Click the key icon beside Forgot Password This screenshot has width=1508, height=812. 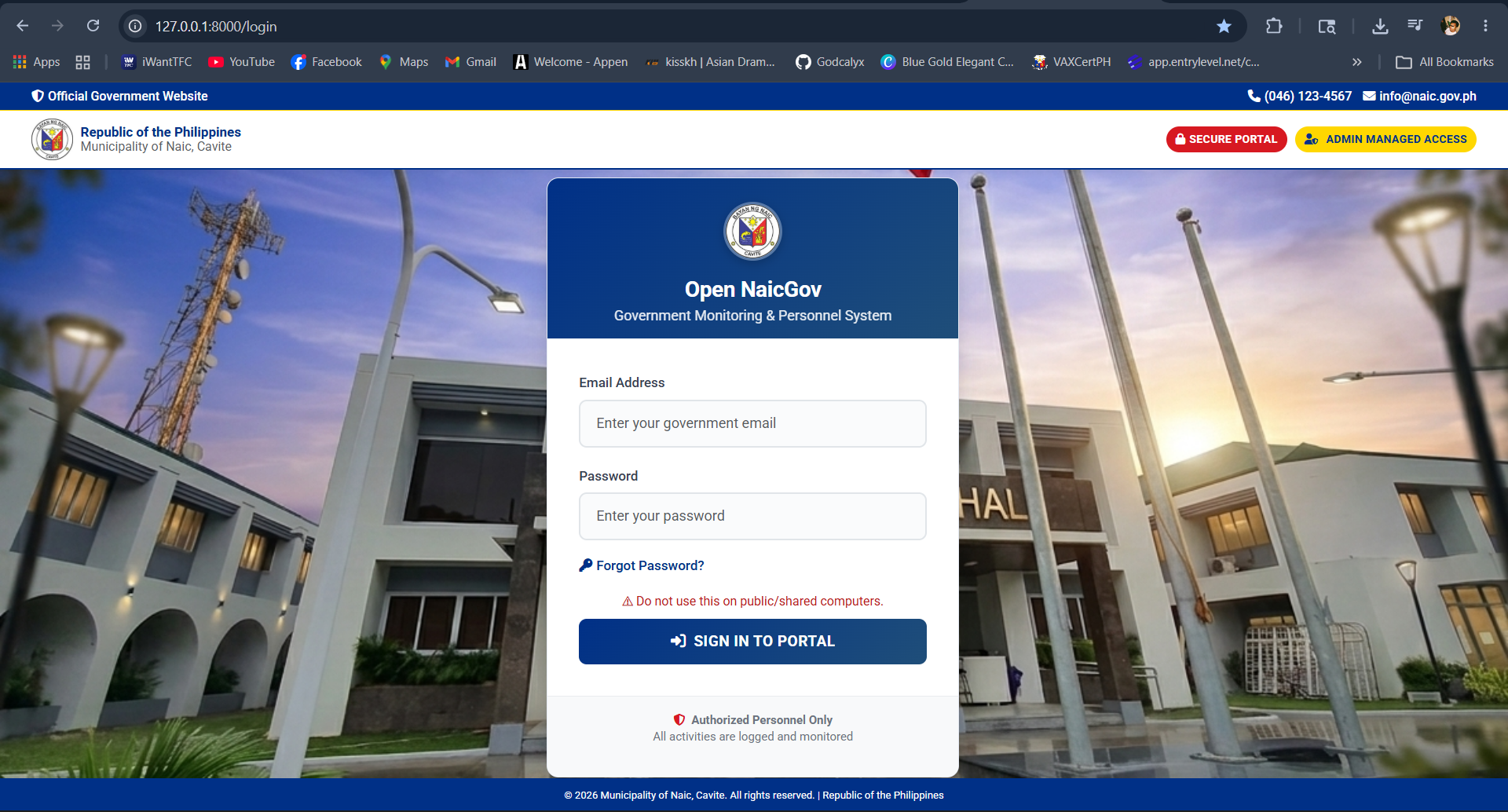coord(585,565)
